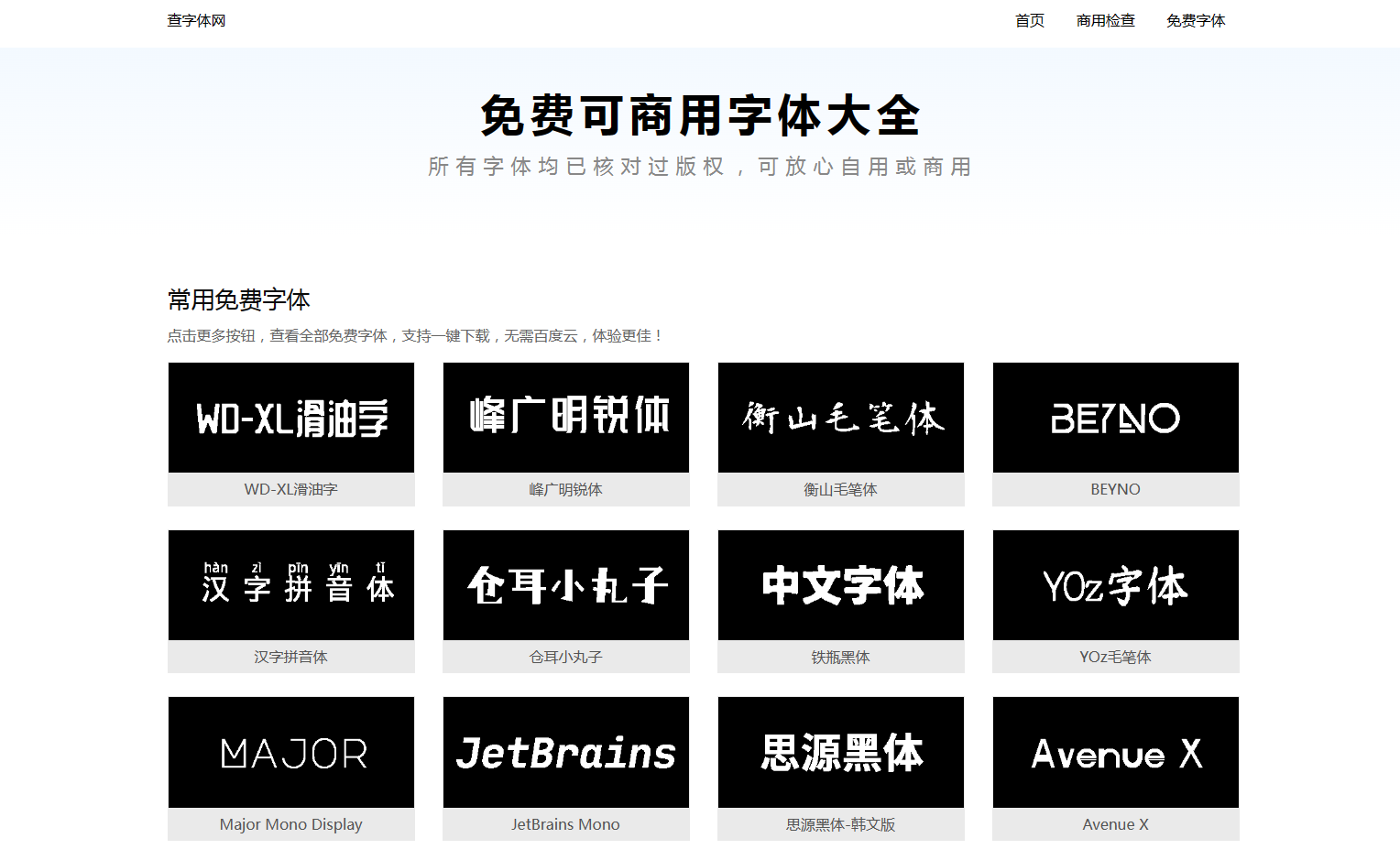Click the 常用免费字体 section heading

coord(239,300)
